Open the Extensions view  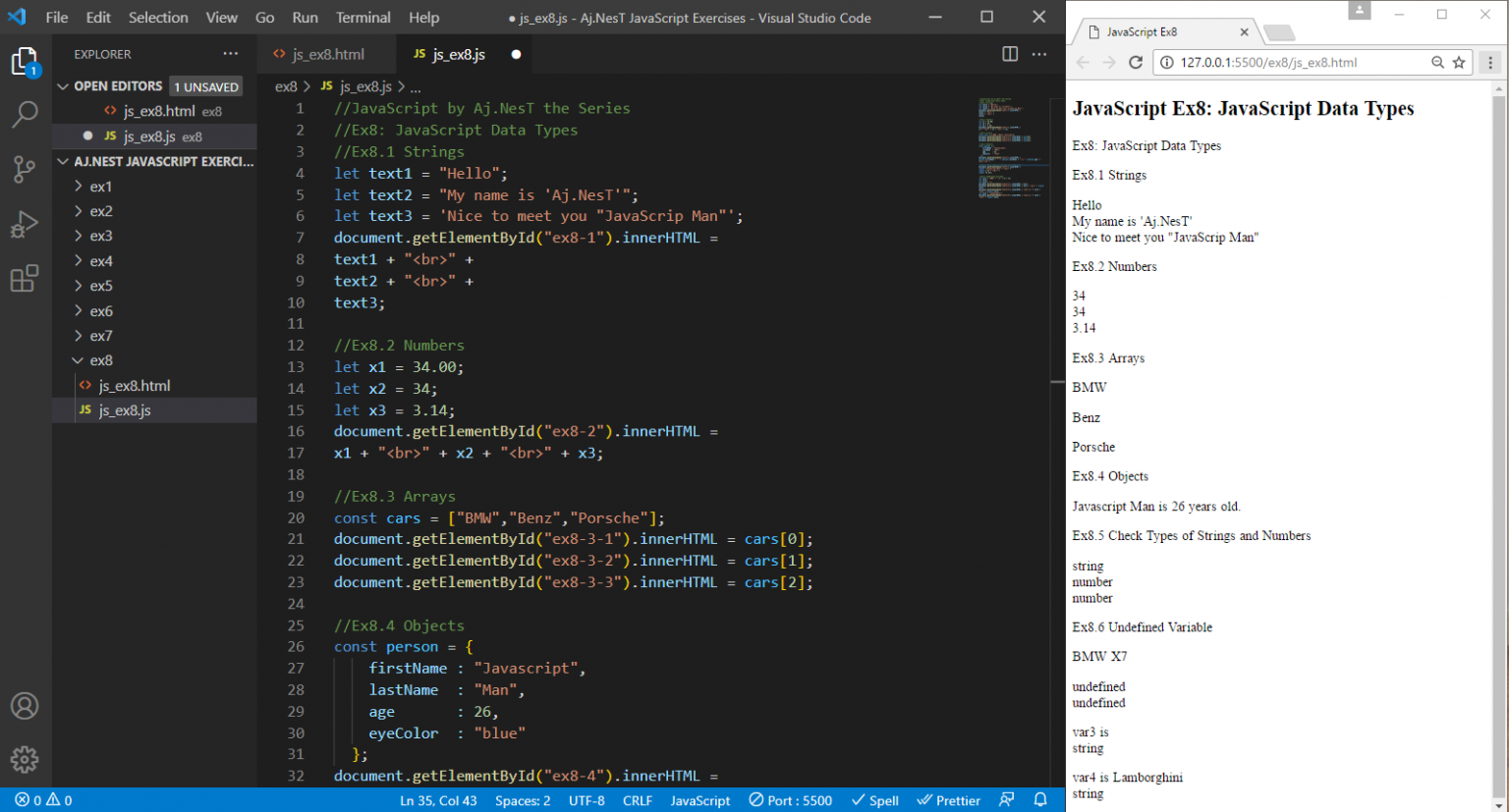coord(25,279)
